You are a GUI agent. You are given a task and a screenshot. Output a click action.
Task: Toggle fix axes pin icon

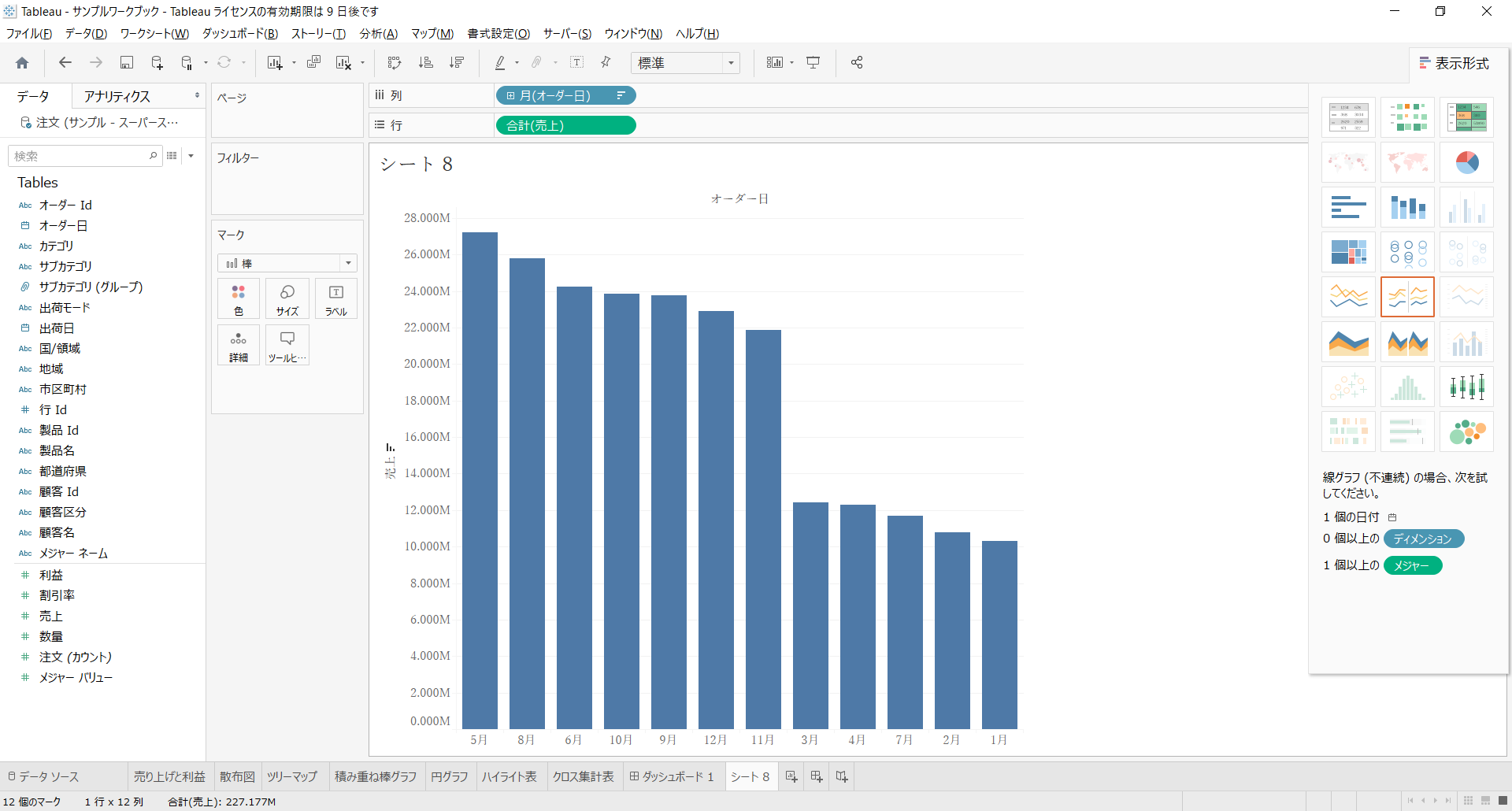coord(606,63)
